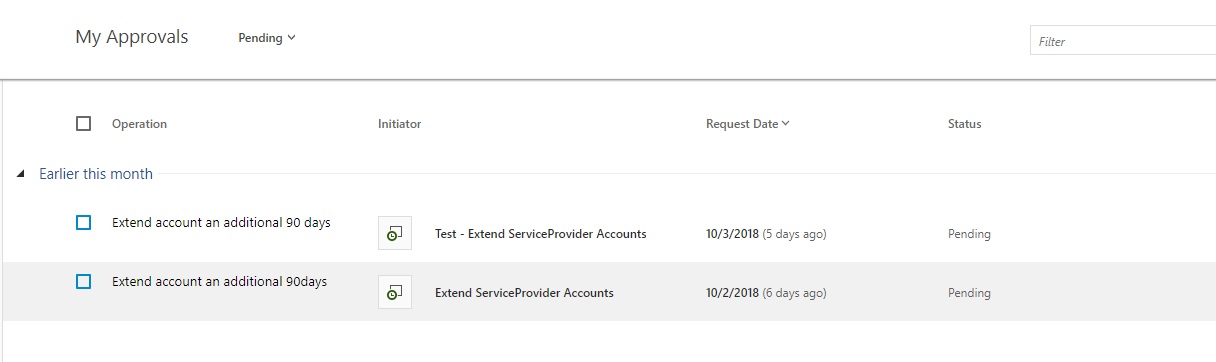The width and height of the screenshot is (1216, 362).
Task: Click workflow icon for Test - Extend ServiceProvider Accounts
Action: (x=395, y=233)
